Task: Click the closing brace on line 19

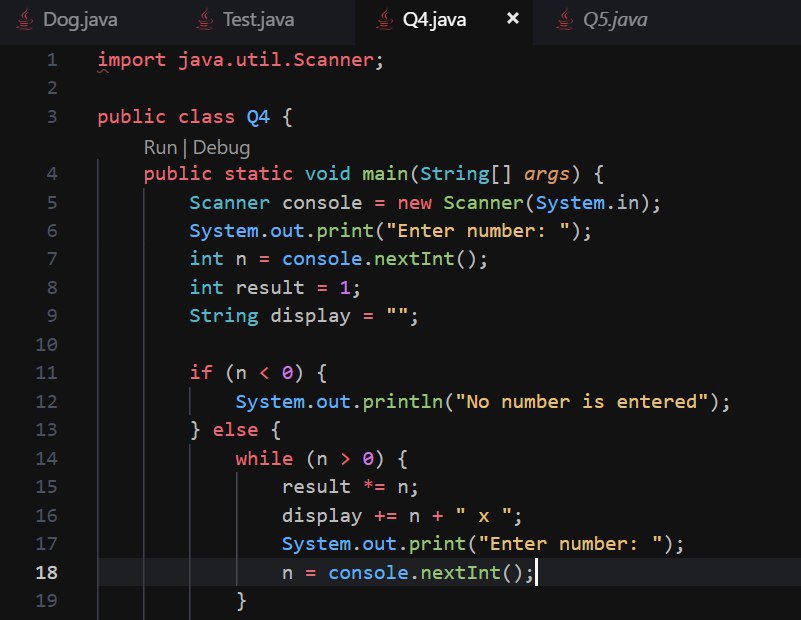Action: [241, 601]
